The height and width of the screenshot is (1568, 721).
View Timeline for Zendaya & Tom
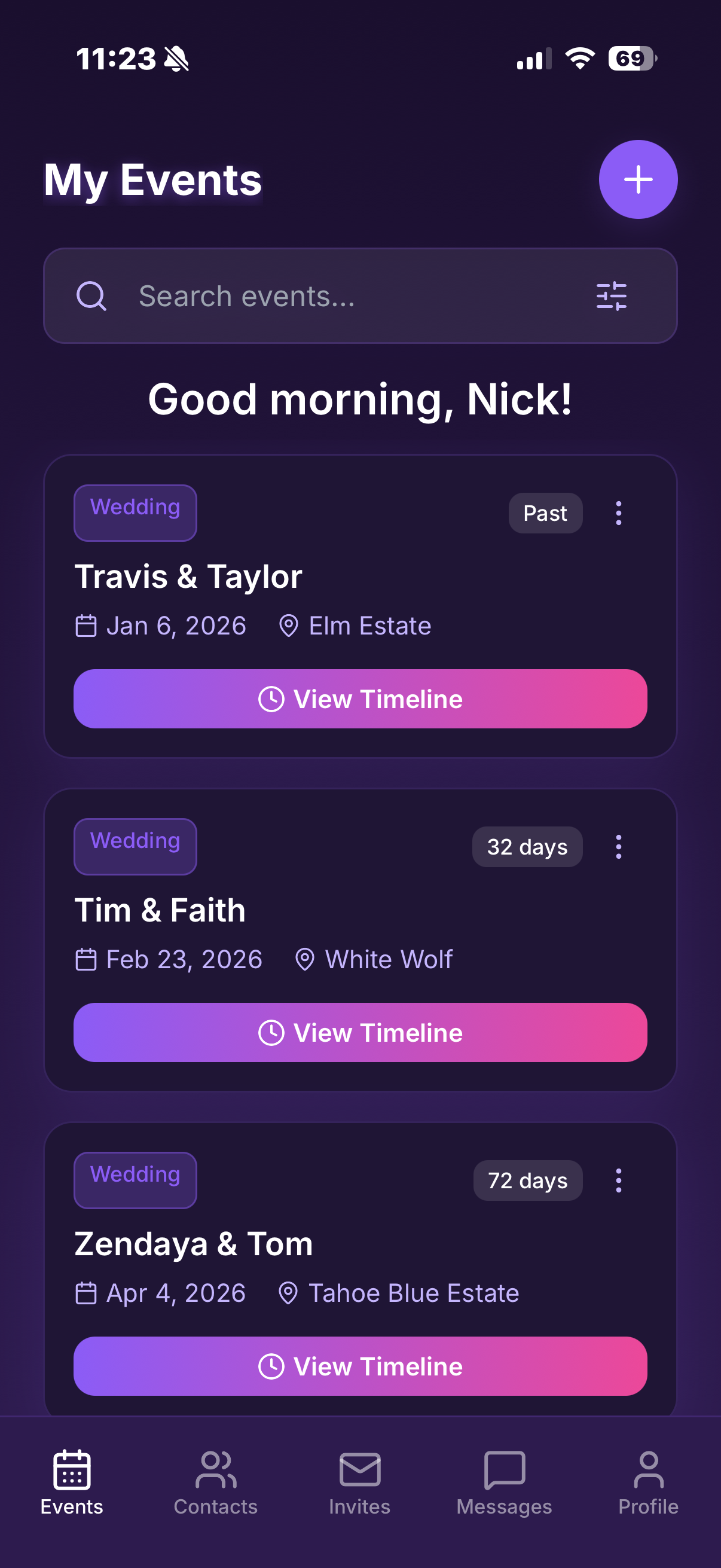pyautogui.click(x=360, y=1365)
